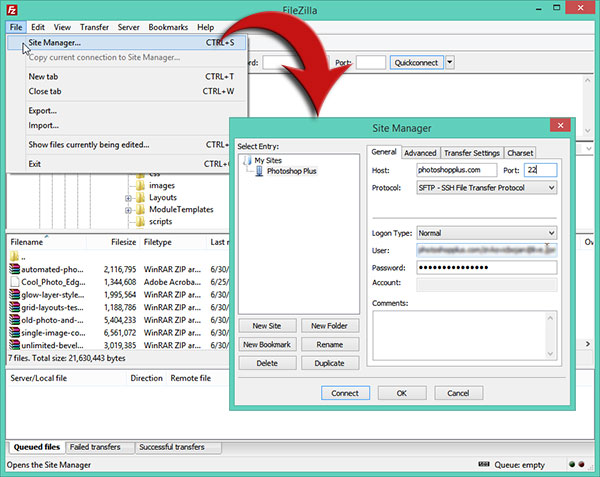This screenshot has width=600, height=477.
Task: Switch to the Transfer Settings tab
Action: pyautogui.click(x=472, y=153)
